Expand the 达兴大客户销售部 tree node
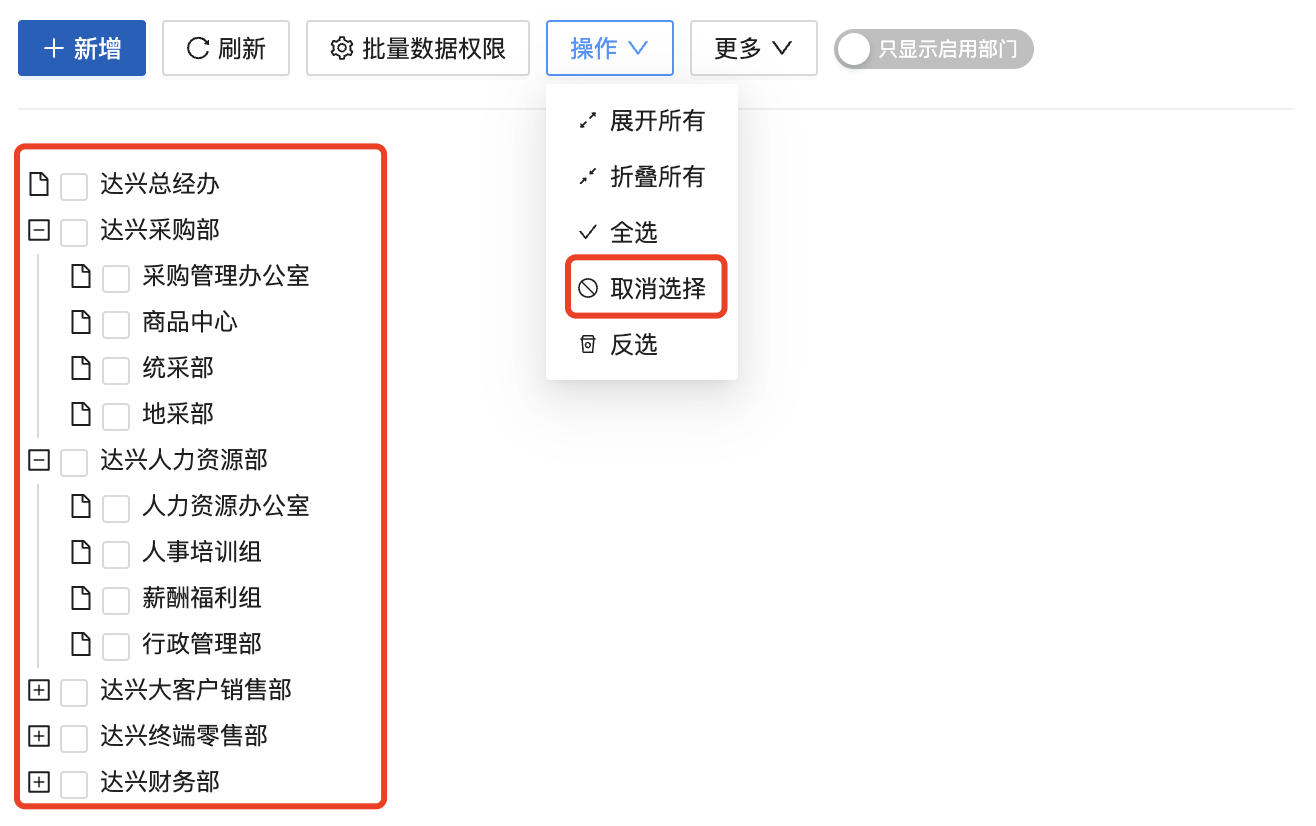 tap(39, 691)
